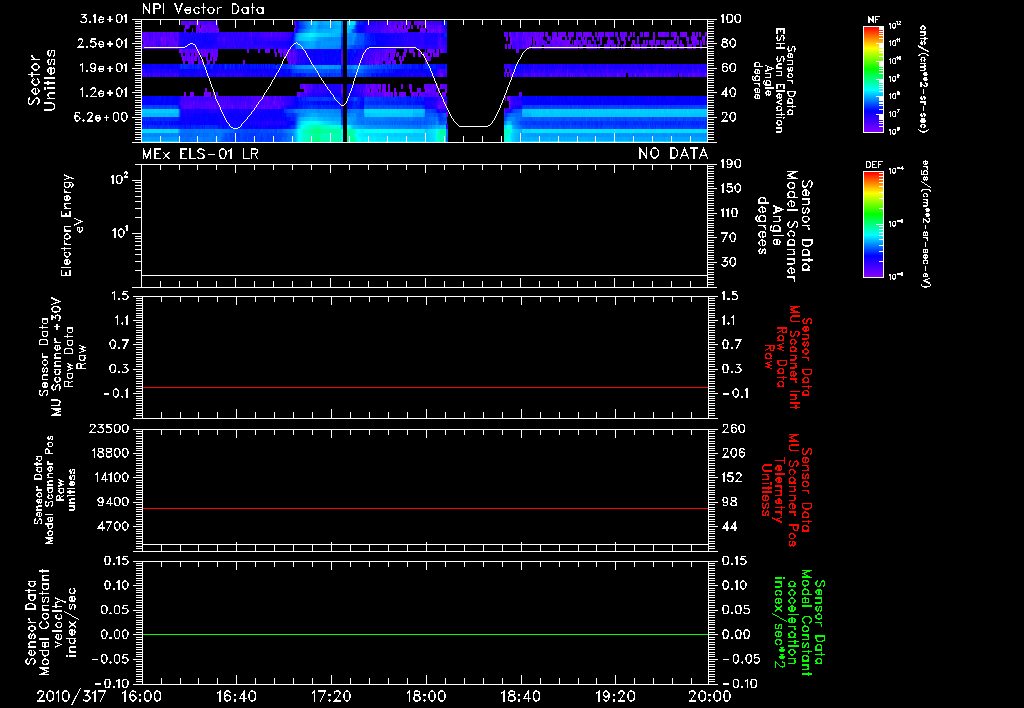Viewport: 1024px width, 708px height.
Task: Click the Model Scanner Angle degrees label
Action: click(x=784, y=226)
